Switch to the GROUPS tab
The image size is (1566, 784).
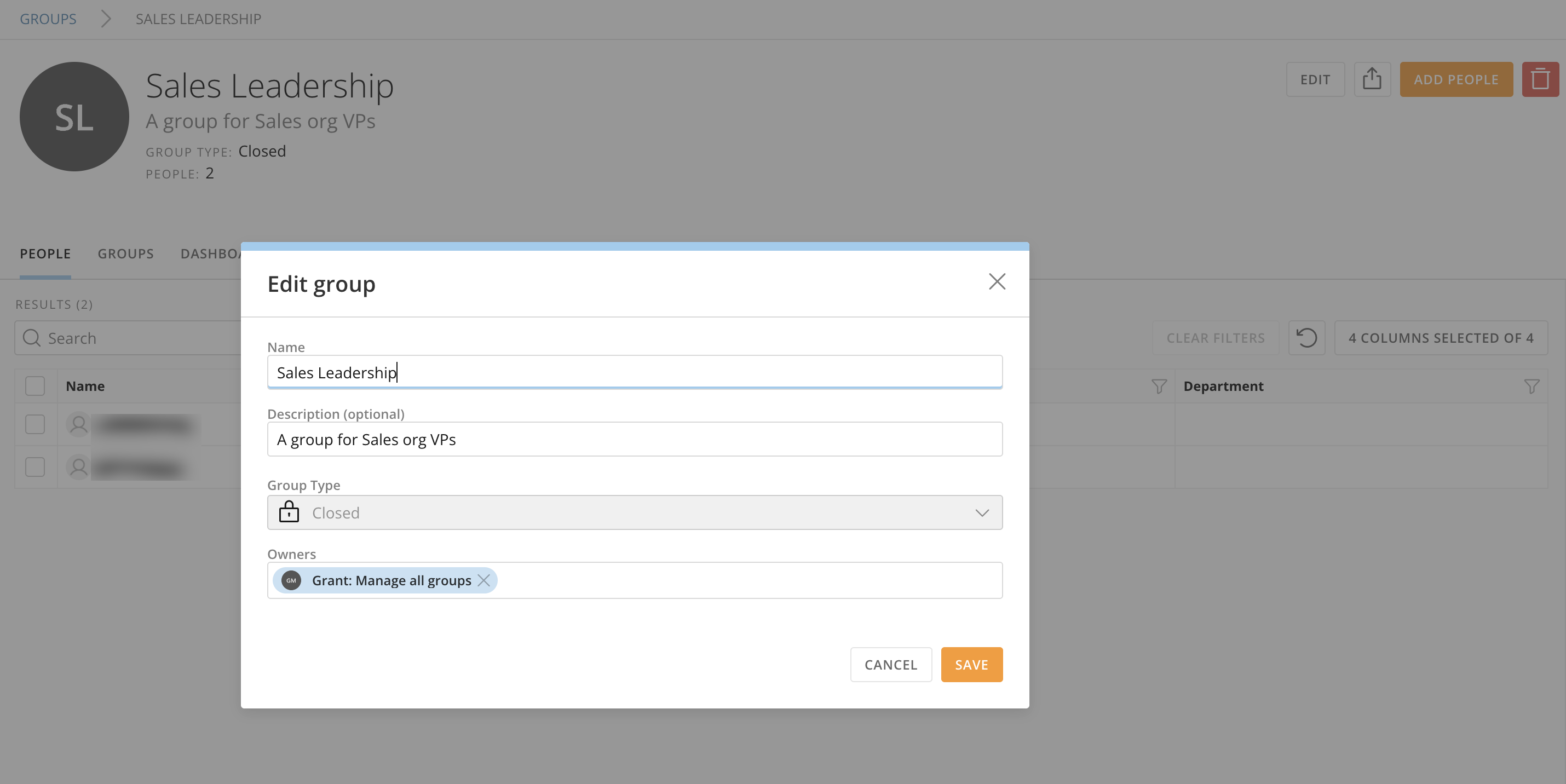click(126, 254)
